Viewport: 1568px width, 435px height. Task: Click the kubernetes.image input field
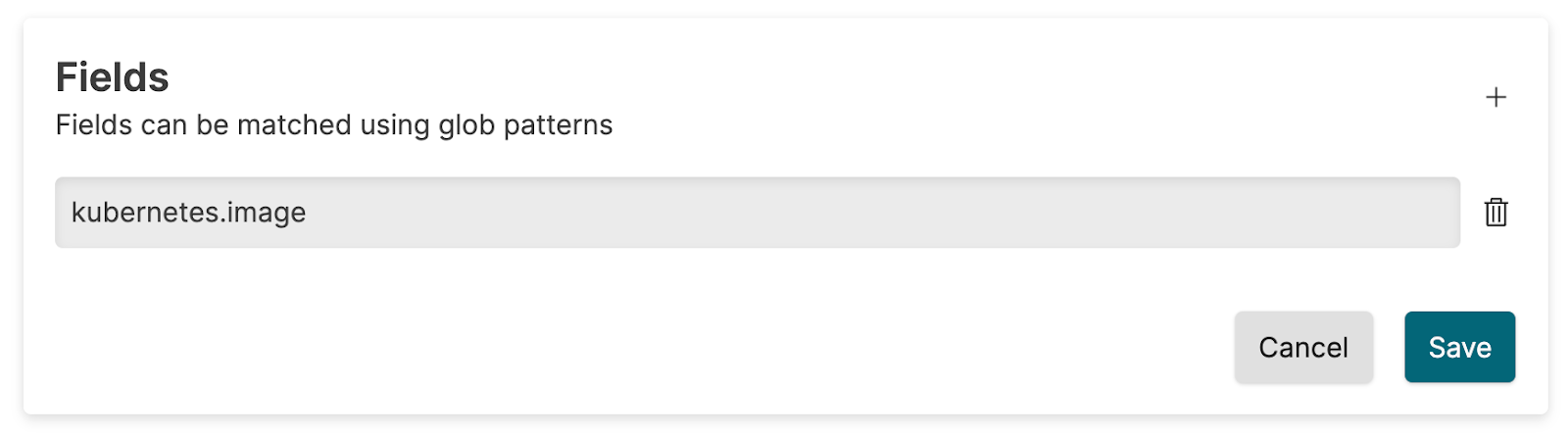pos(757,213)
